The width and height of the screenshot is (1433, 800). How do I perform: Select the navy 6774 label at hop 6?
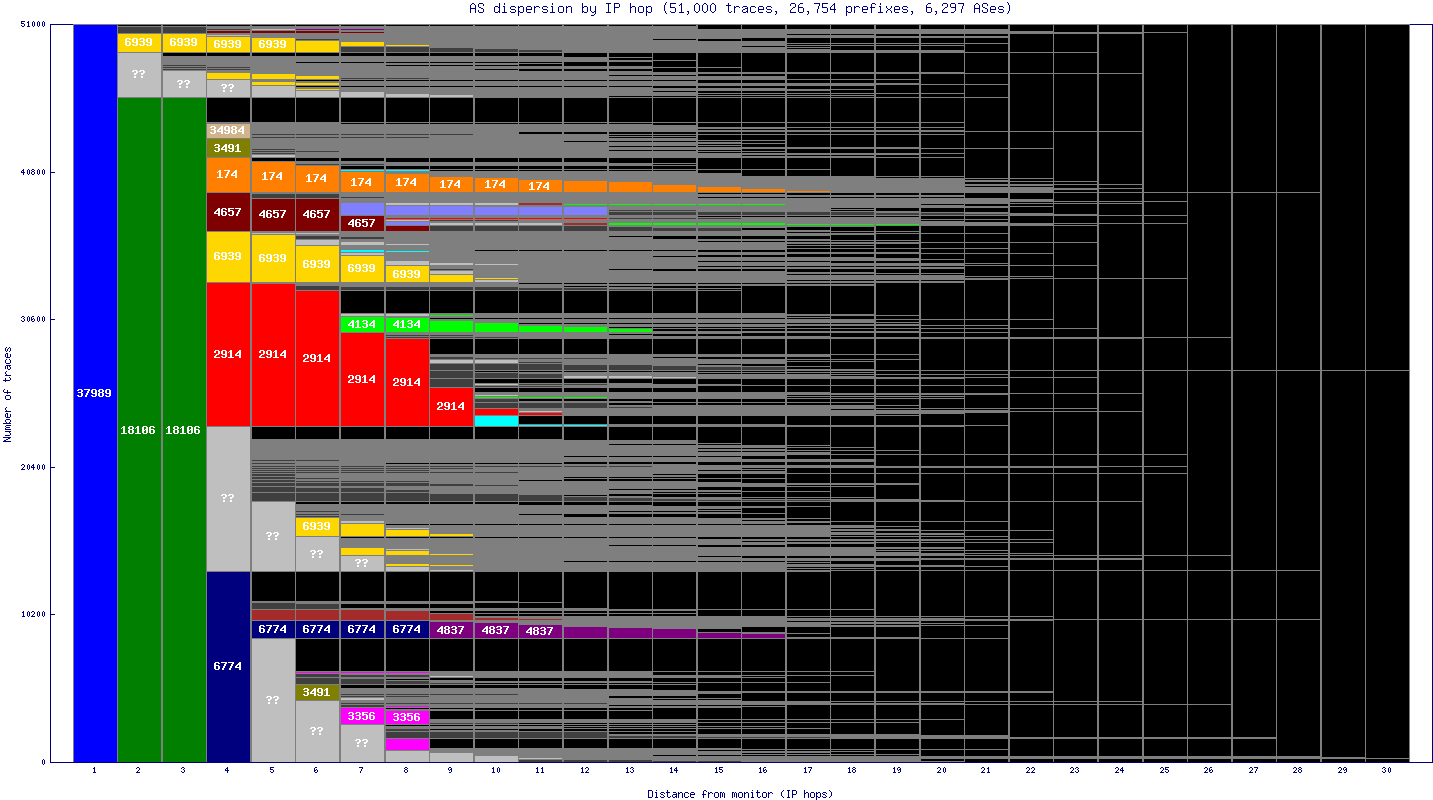(x=317, y=629)
